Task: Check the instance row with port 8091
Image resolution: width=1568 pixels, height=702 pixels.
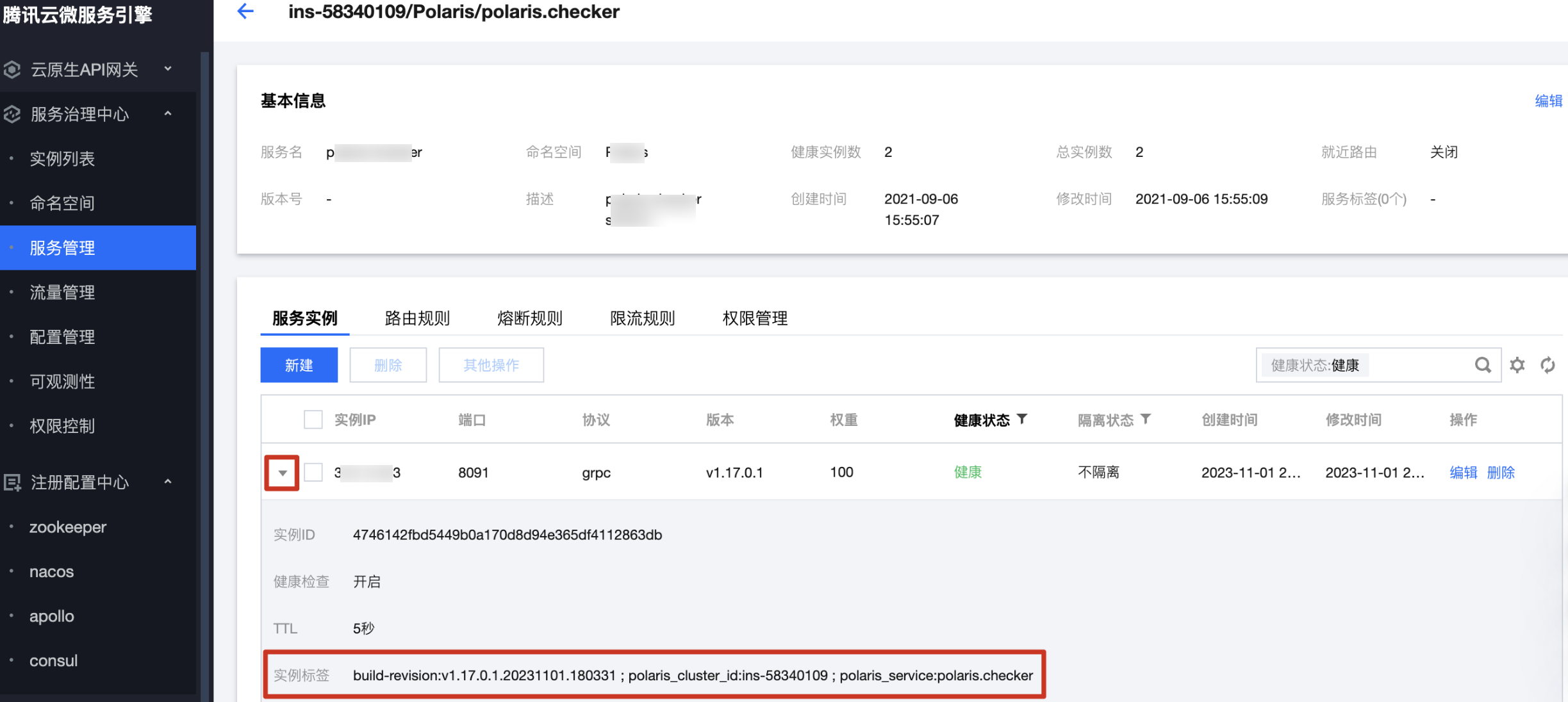Action: (x=313, y=473)
